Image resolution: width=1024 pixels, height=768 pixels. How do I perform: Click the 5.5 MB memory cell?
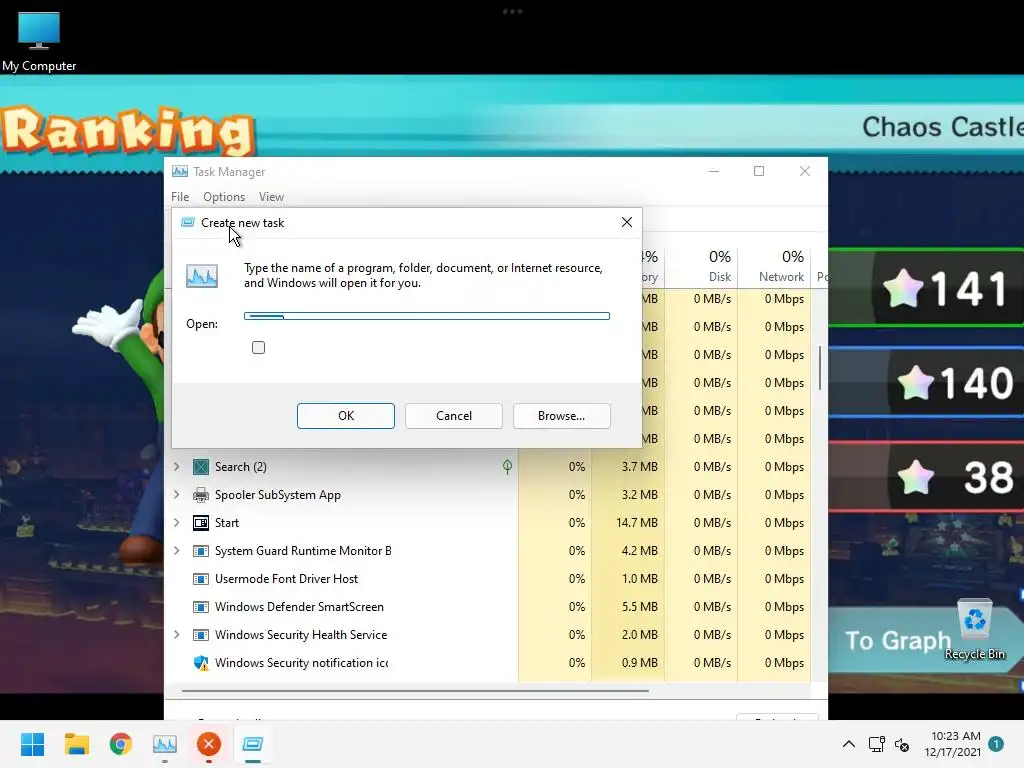point(639,607)
